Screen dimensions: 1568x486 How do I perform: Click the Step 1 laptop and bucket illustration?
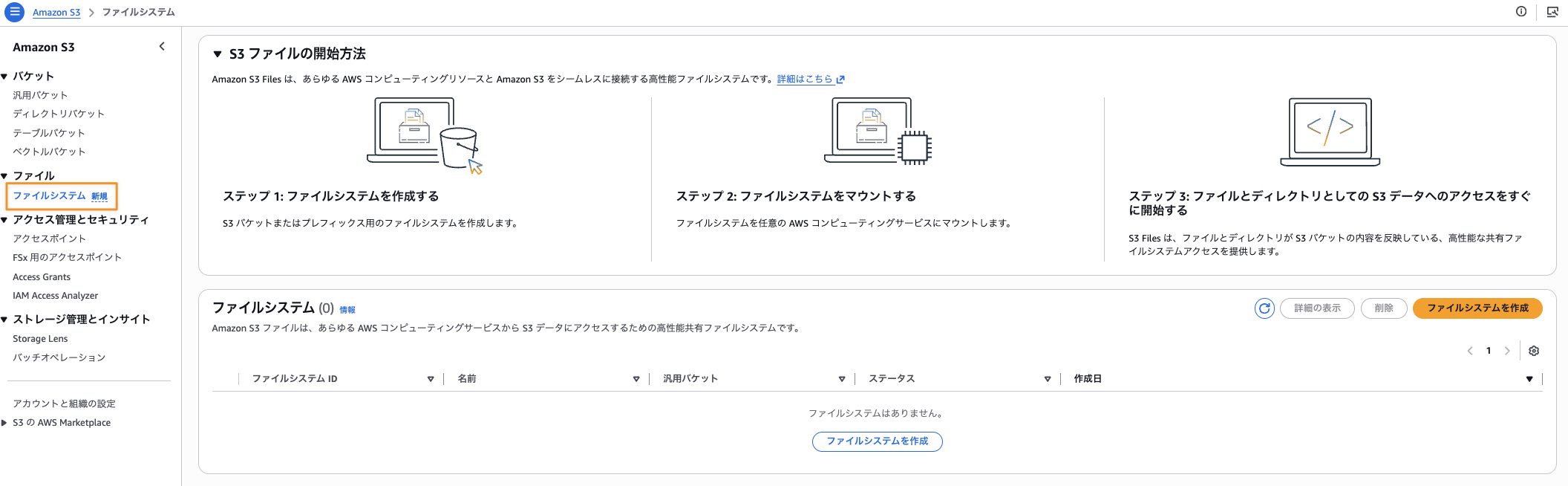425,135
